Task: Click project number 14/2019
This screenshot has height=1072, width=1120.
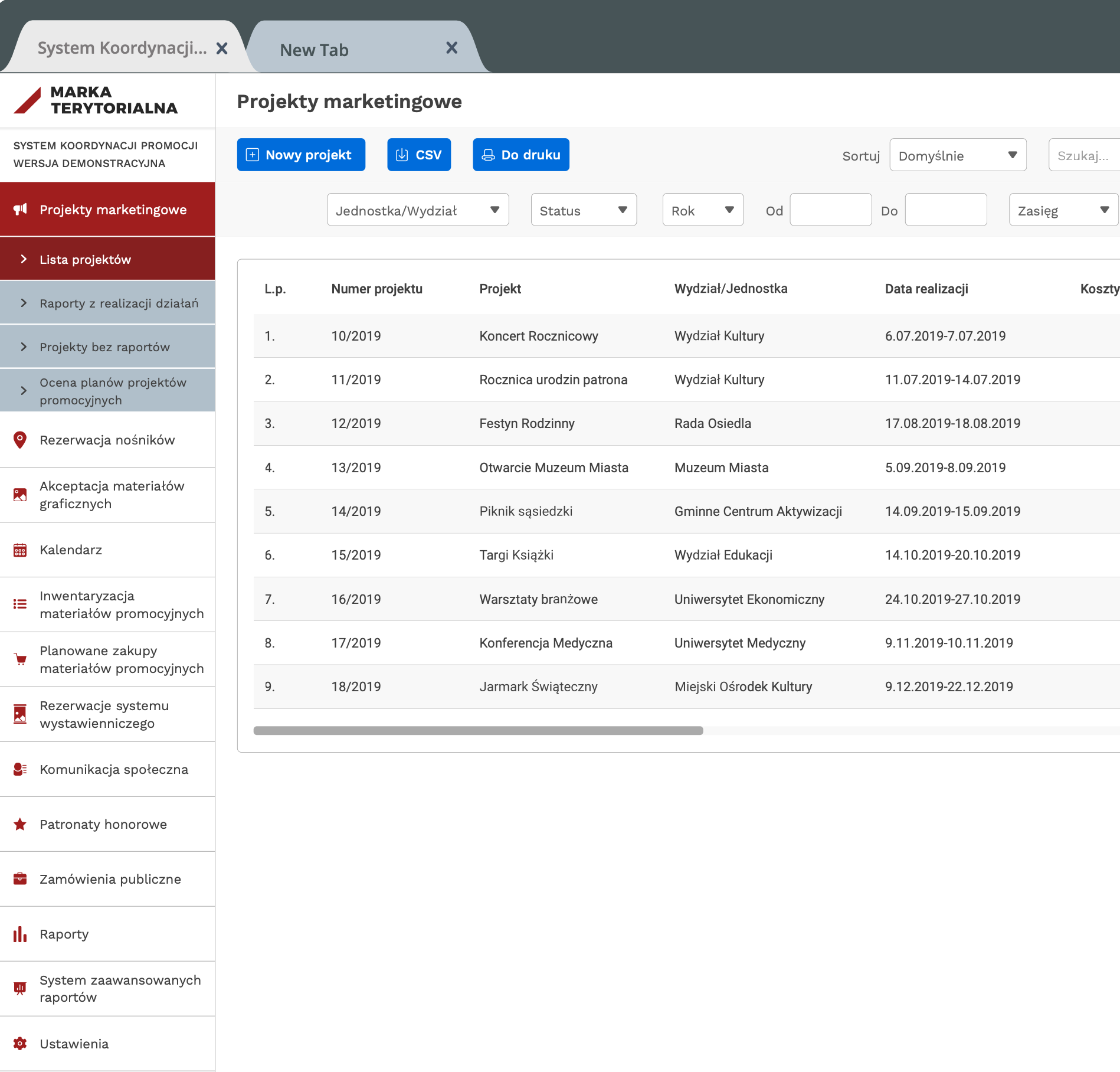Action: (356, 511)
